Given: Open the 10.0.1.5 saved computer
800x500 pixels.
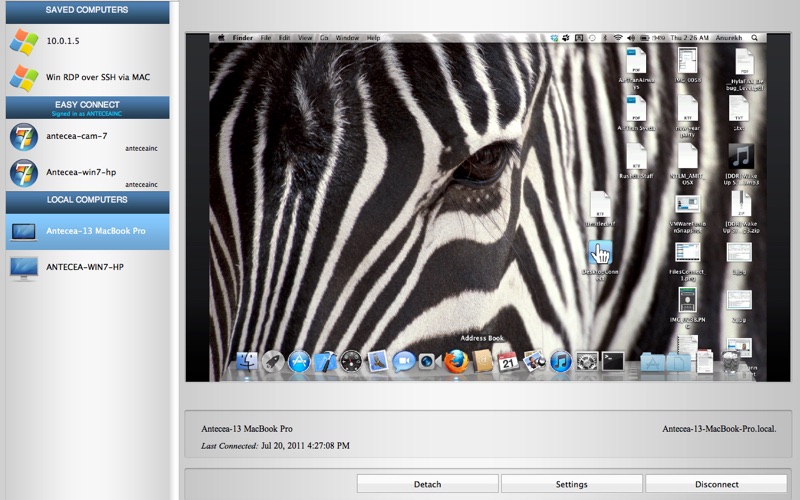Looking at the screenshot, I should pyautogui.click(x=60, y=42).
